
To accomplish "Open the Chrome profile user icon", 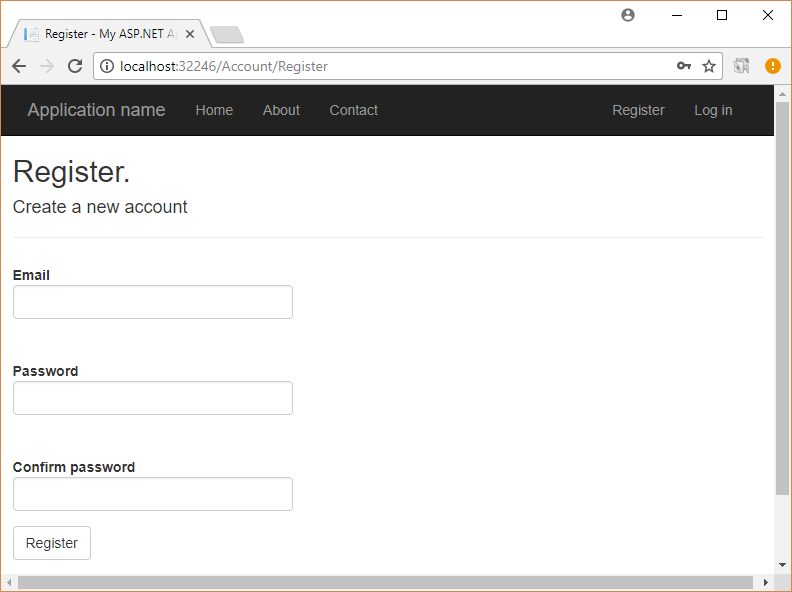I will (628, 15).
